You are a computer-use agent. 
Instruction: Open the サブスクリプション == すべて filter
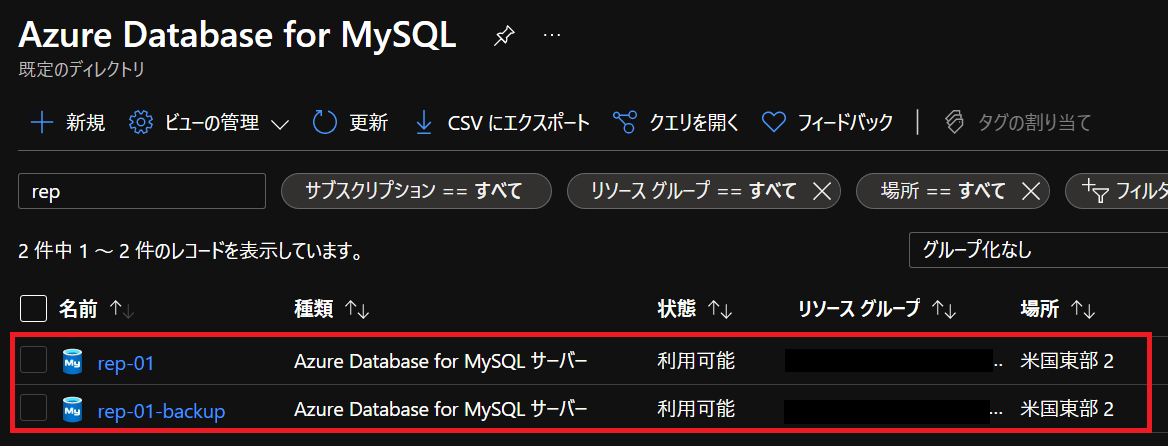[416, 191]
